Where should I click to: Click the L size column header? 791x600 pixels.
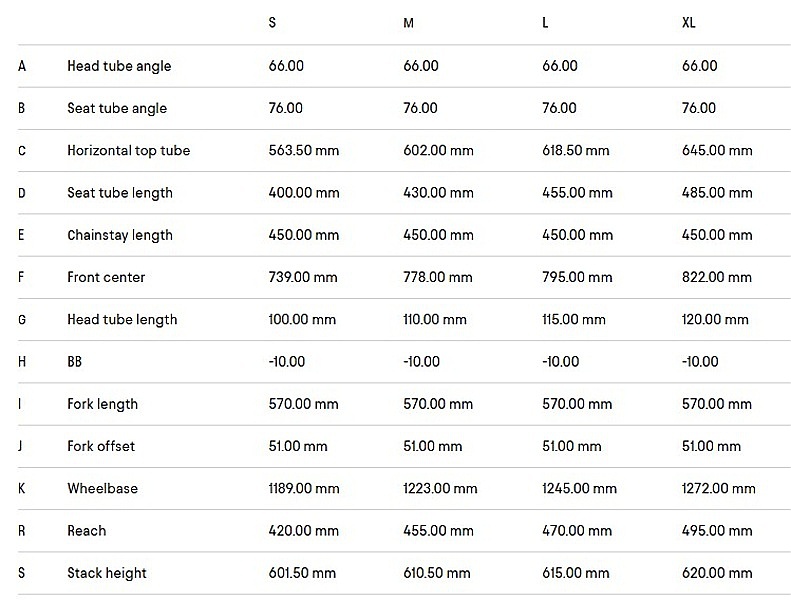[x=545, y=23]
